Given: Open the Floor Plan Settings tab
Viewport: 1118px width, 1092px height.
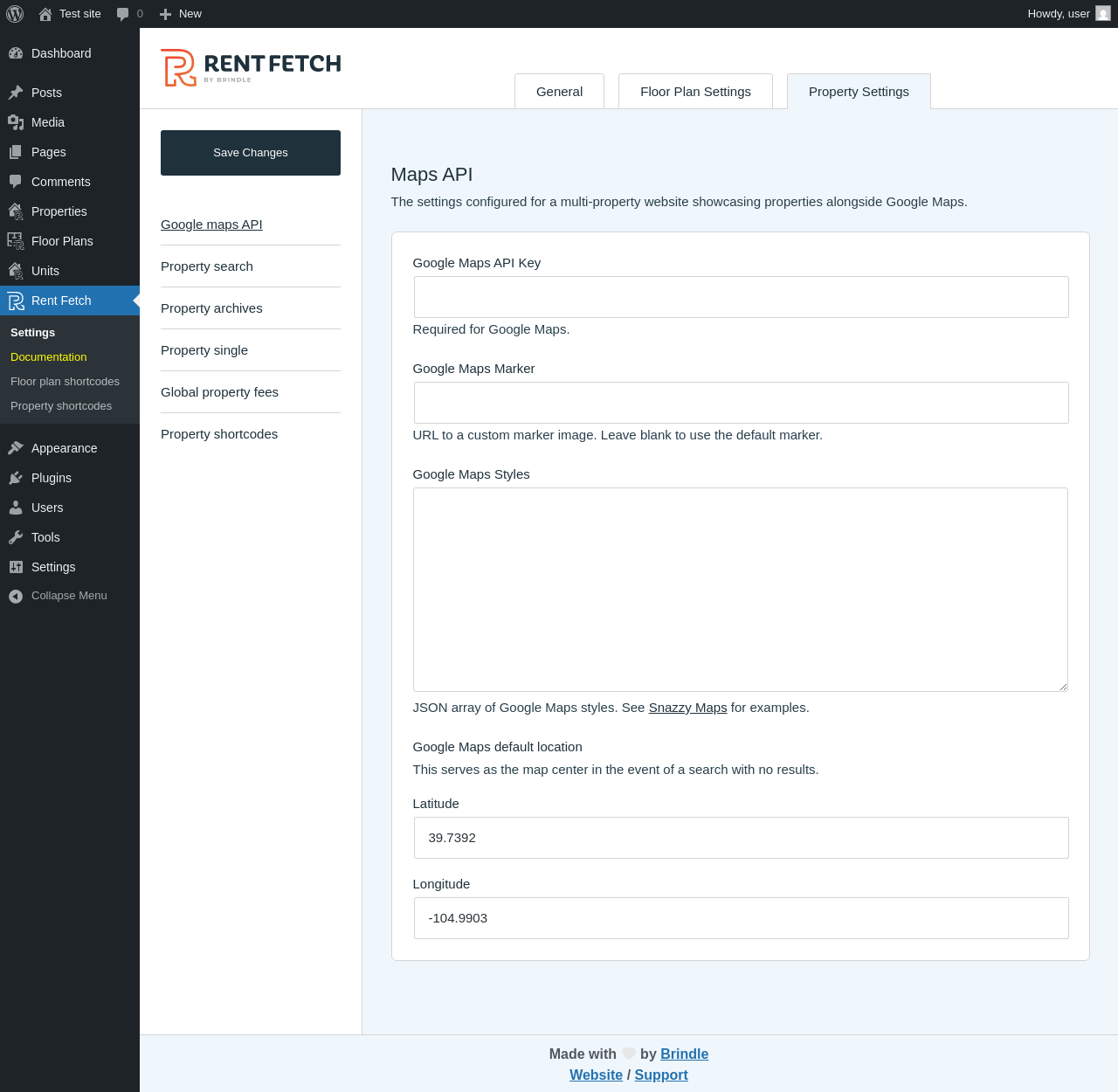Looking at the screenshot, I should (x=695, y=92).
